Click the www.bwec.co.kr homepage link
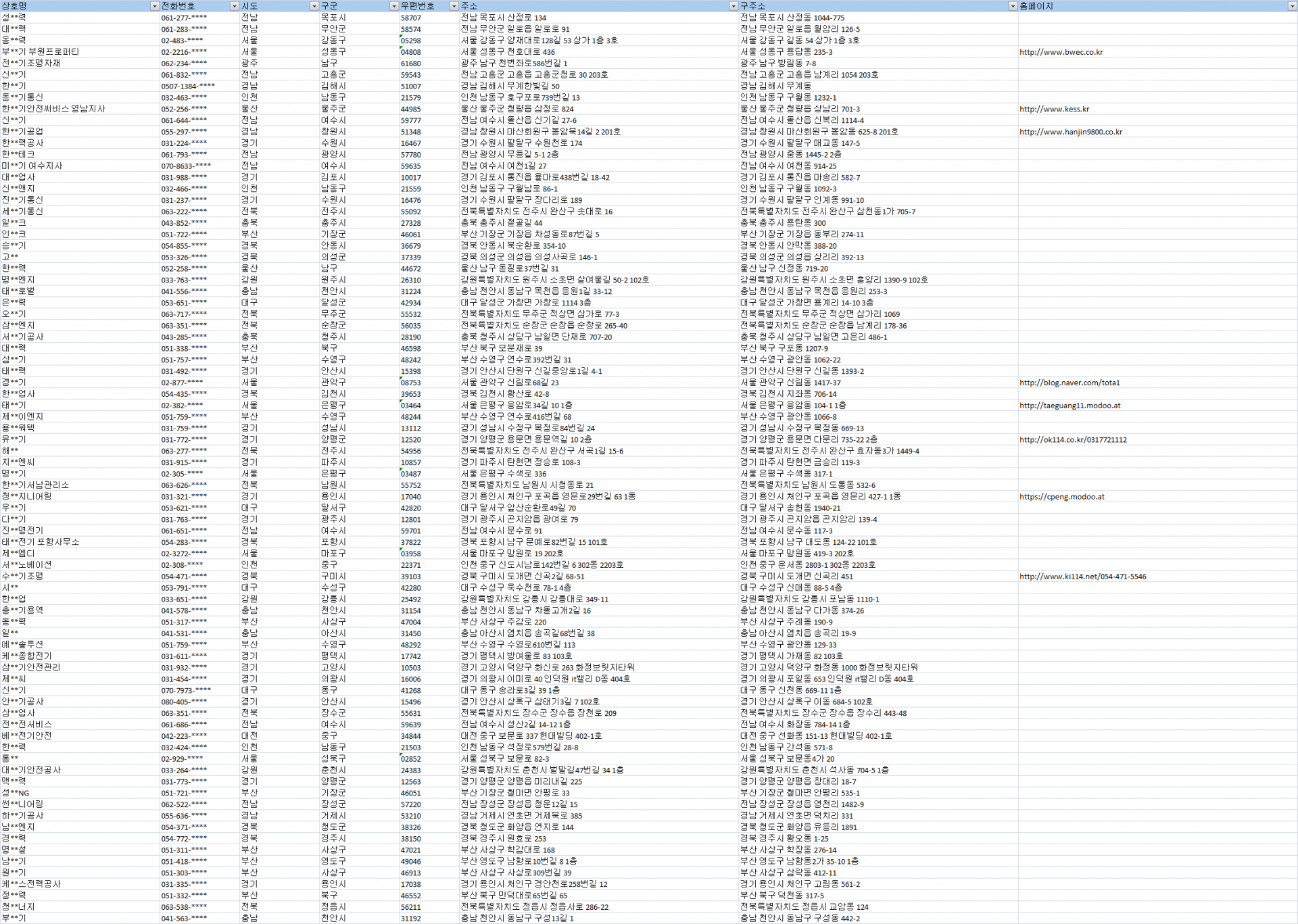 1061,52
